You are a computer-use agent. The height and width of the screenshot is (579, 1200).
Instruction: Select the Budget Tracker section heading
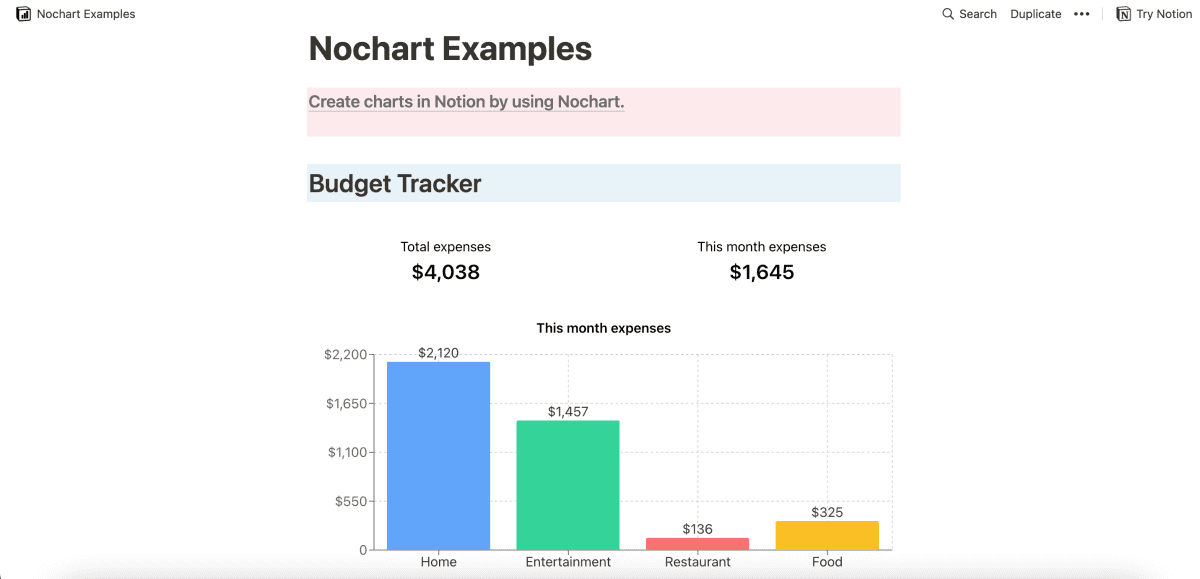point(394,183)
